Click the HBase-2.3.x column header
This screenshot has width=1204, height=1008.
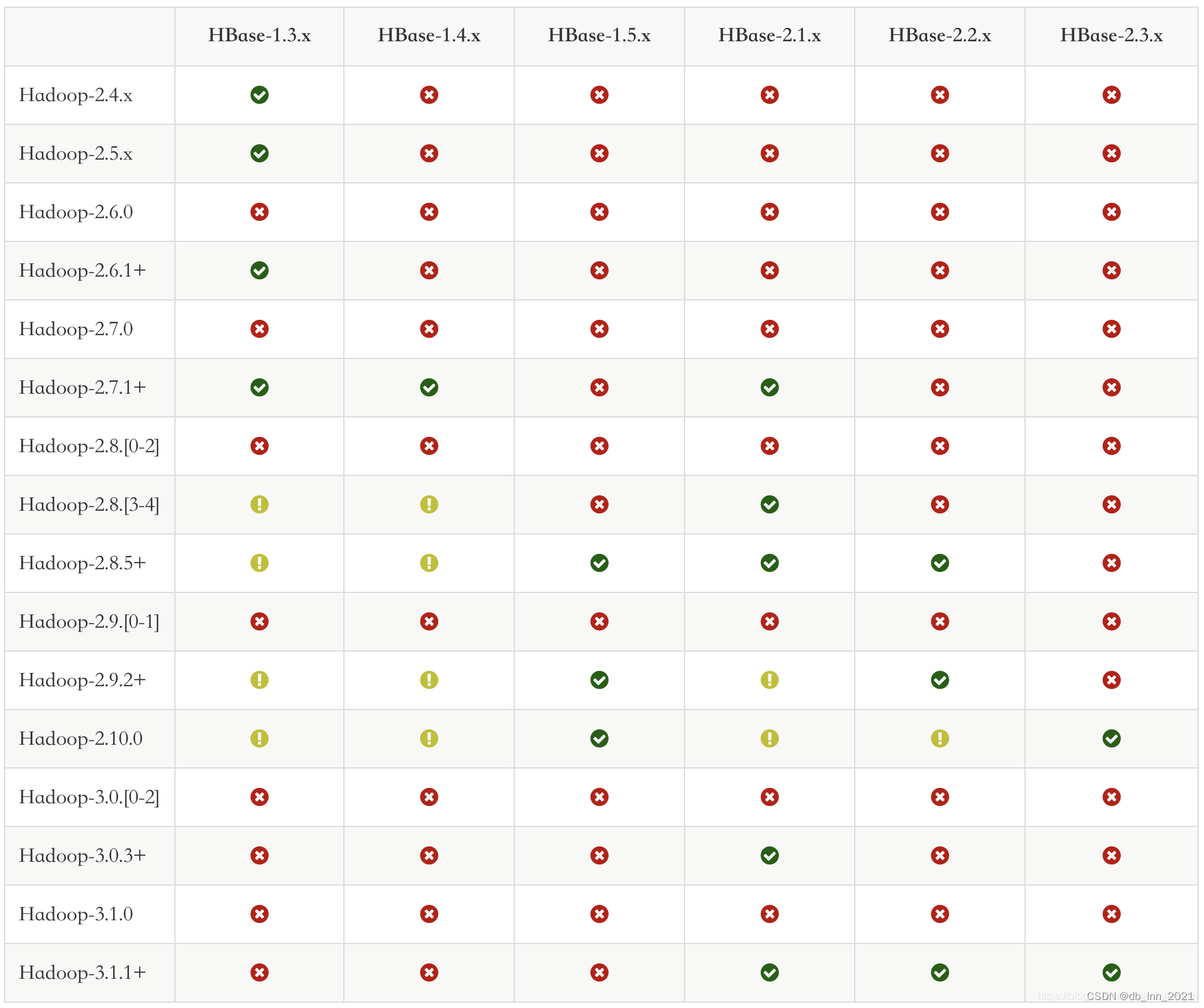click(1111, 35)
